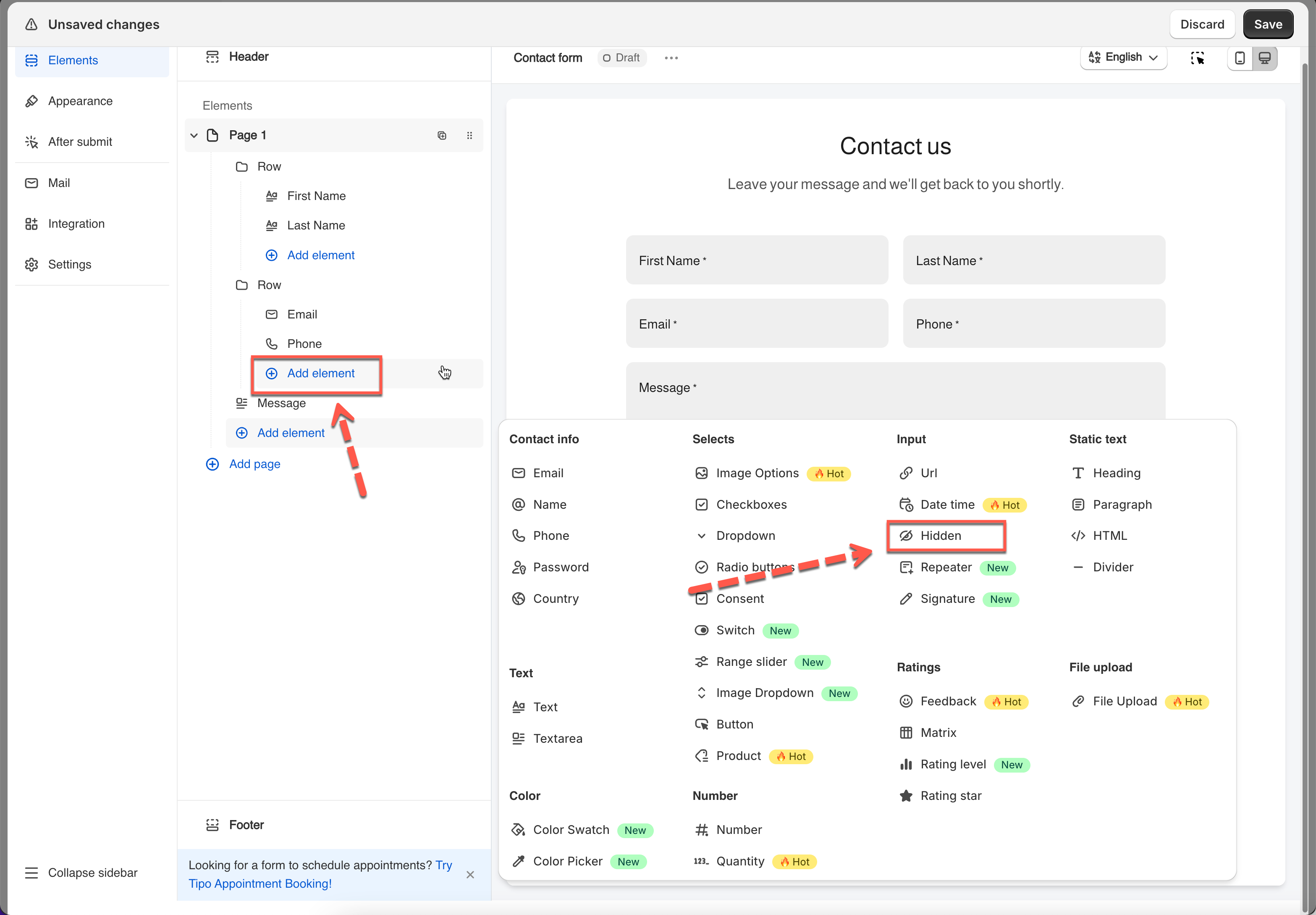This screenshot has width=1316, height=915.
Task: Click the duplicate icon on Page 1
Action: tap(442, 135)
